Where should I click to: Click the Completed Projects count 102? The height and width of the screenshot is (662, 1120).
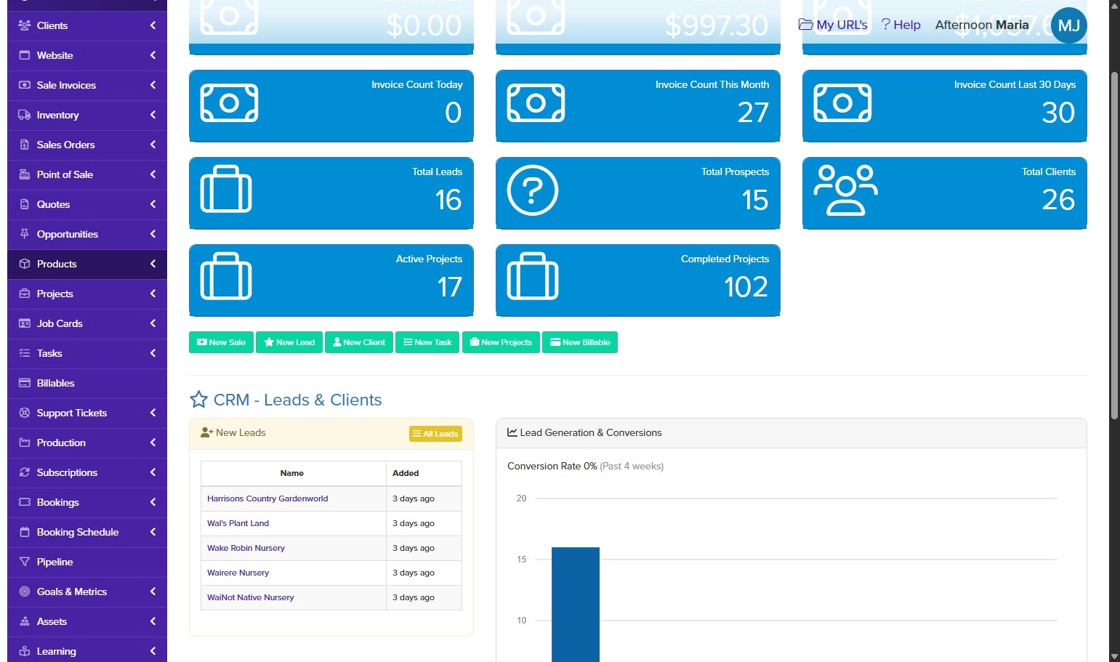click(x=746, y=287)
